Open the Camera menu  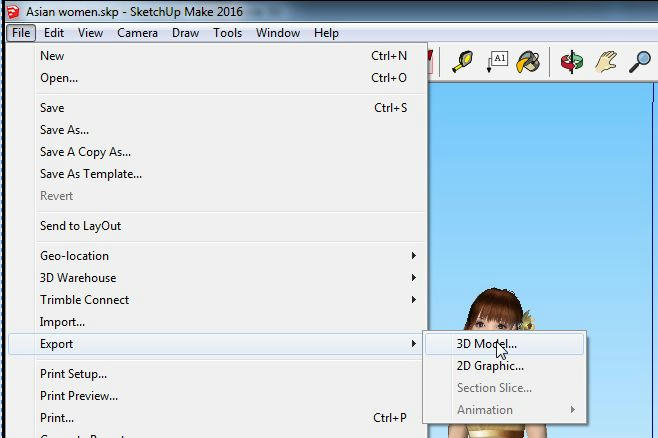(137, 33)
